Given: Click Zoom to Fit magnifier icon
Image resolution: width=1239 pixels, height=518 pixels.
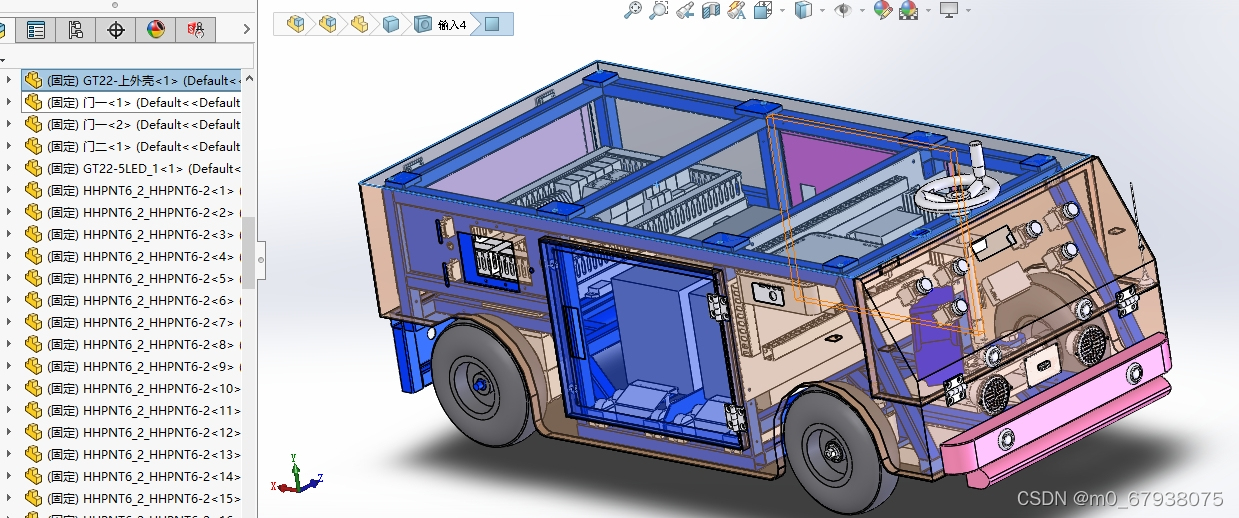Looking at the screenshot, I should tap(633, 10).
